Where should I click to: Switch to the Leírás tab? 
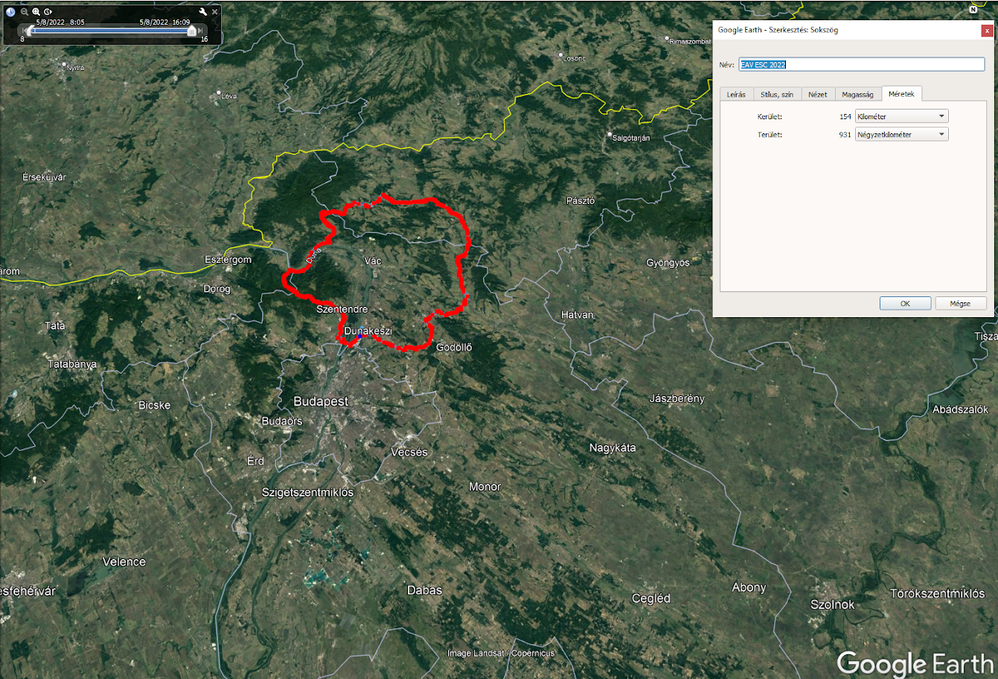[736, 94]
